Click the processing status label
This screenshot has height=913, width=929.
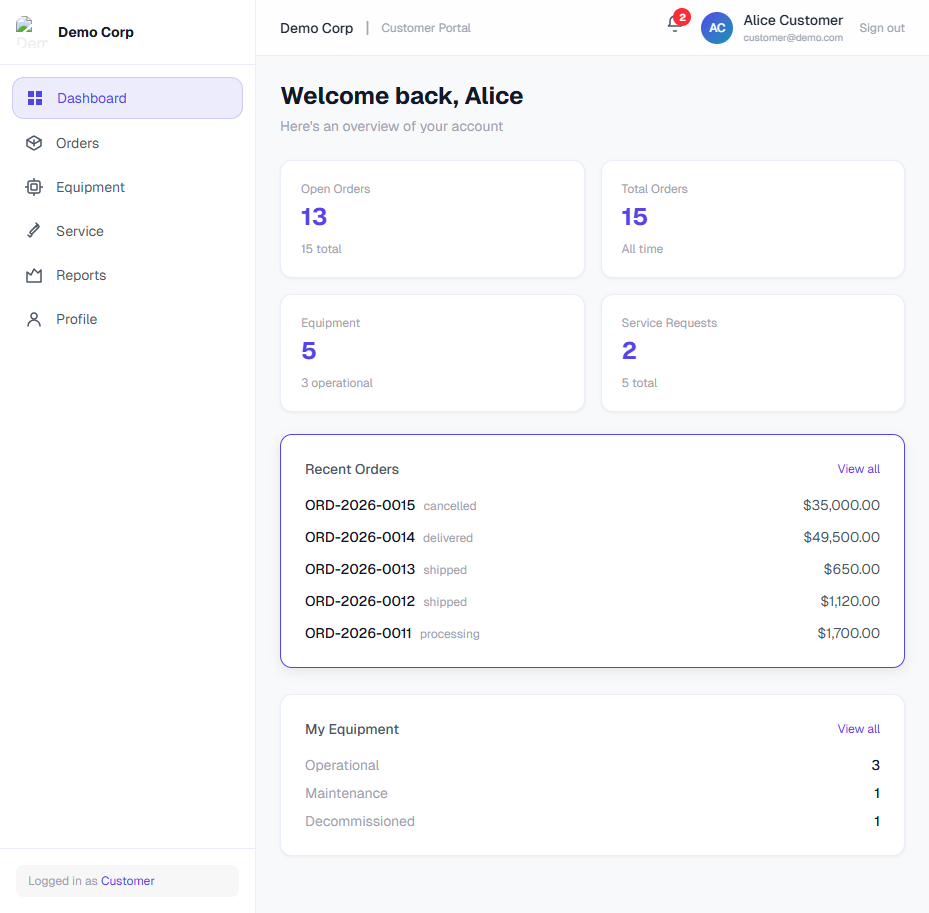point(450,634)
